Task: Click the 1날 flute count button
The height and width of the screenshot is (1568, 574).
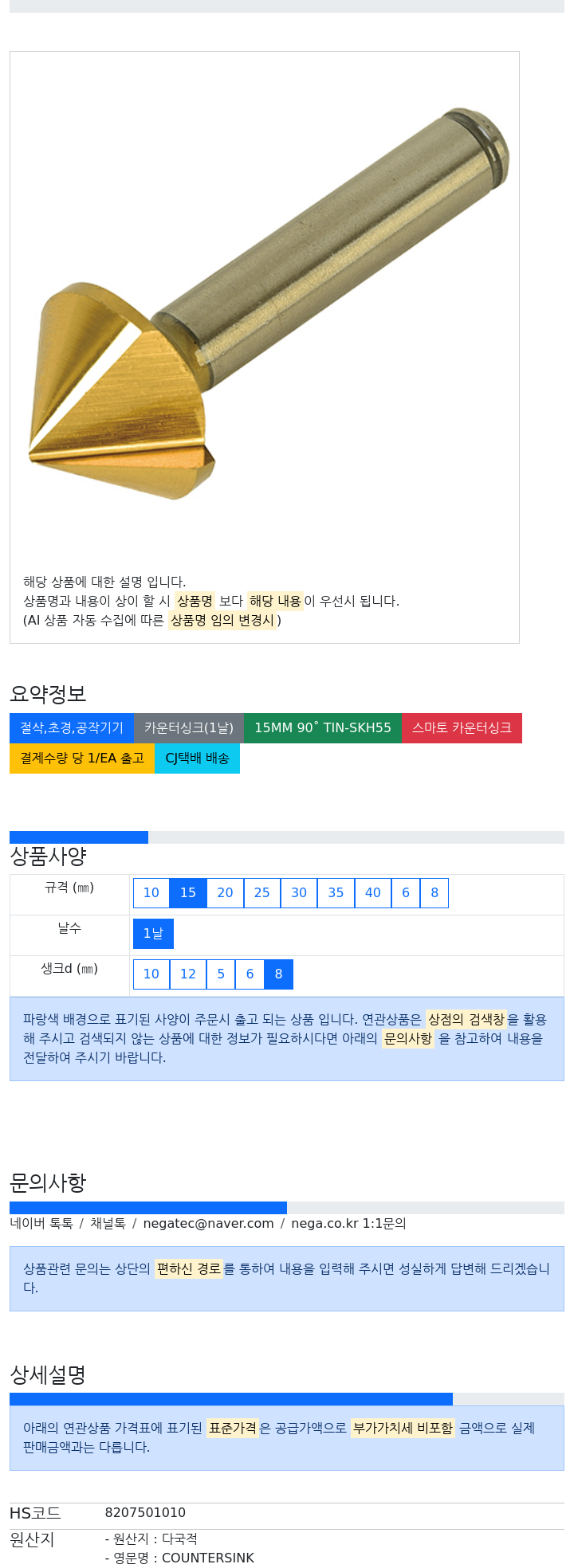Action: click(153, 934)
